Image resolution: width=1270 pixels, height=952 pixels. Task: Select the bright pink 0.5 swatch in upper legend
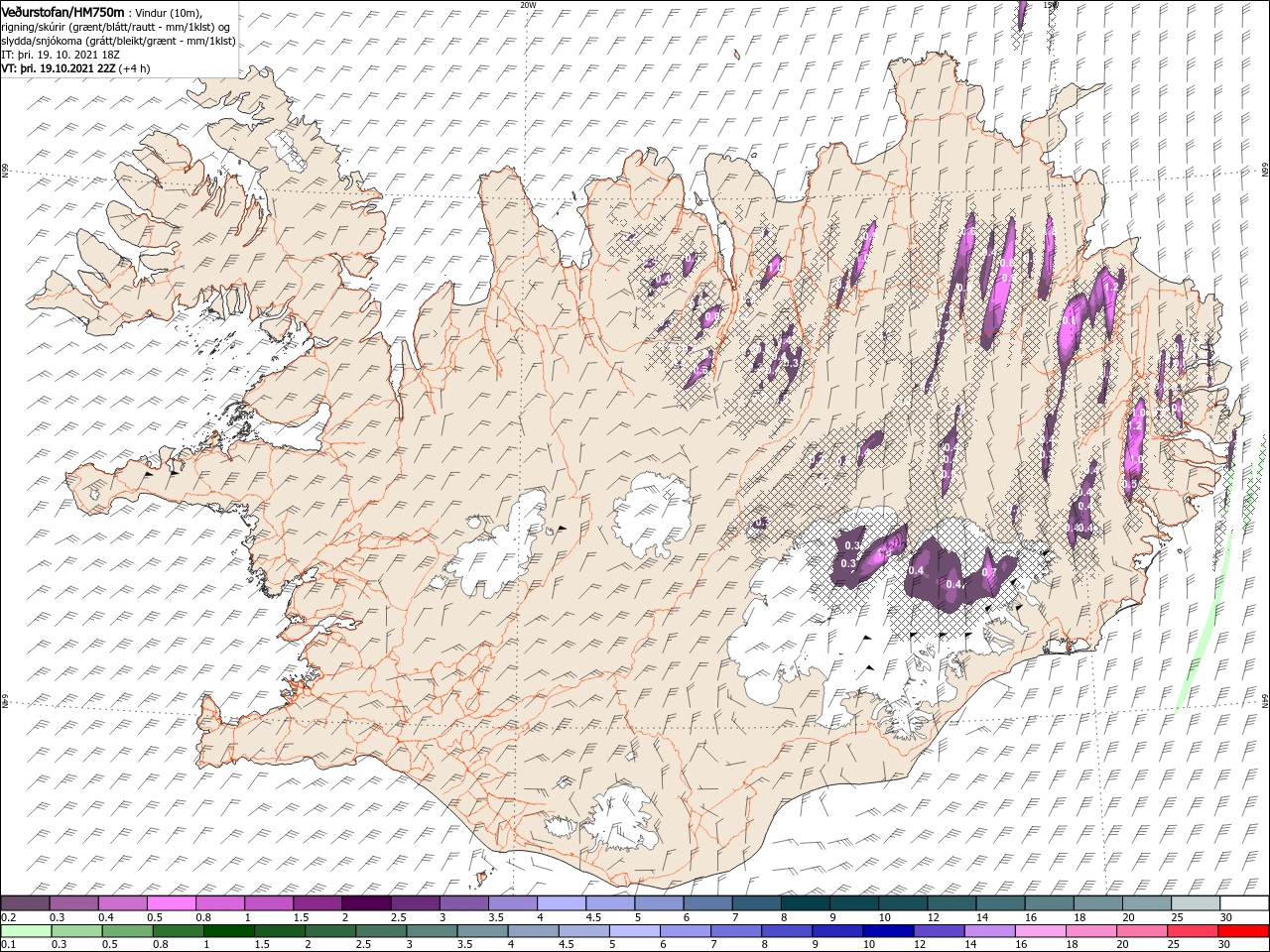pyautogui.click(x=172, y=903)
